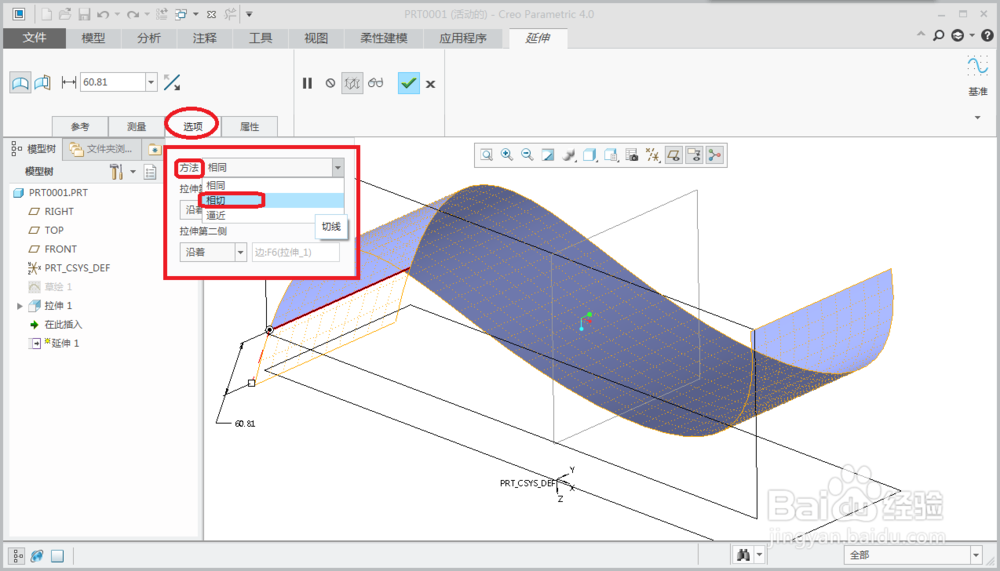Click Save disk icon in quick access

tap(84, 14)
